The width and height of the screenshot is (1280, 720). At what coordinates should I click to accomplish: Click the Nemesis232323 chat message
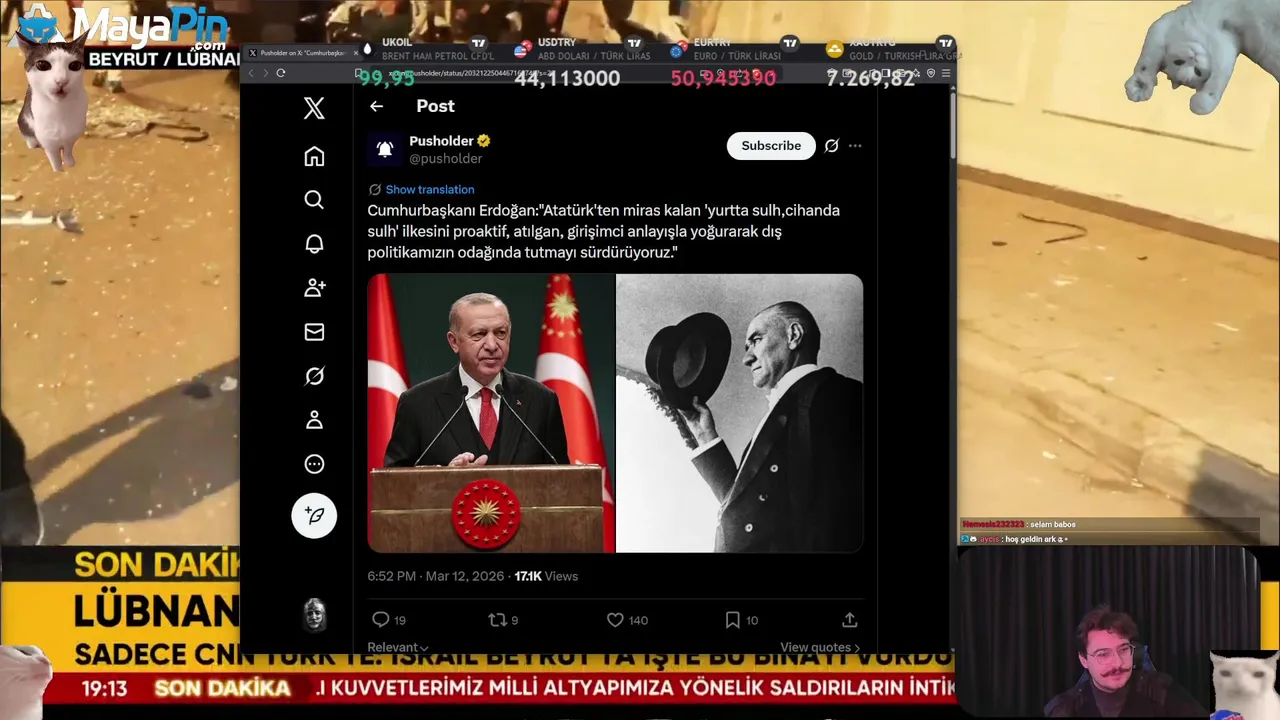(1019, 524)
